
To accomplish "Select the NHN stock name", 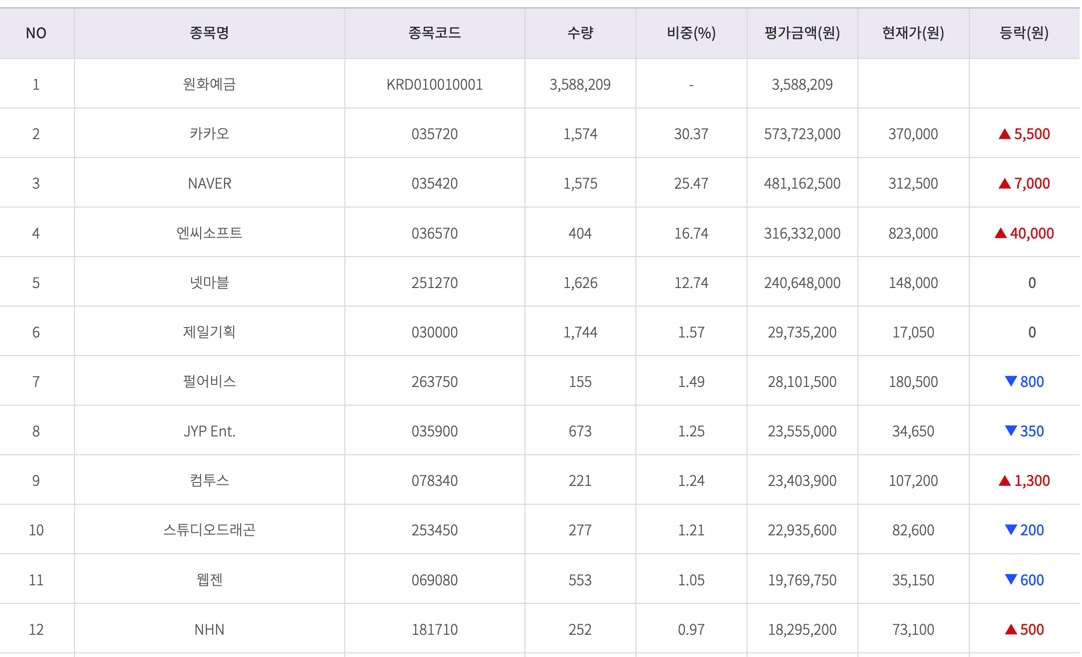I will tap(209, 629).
